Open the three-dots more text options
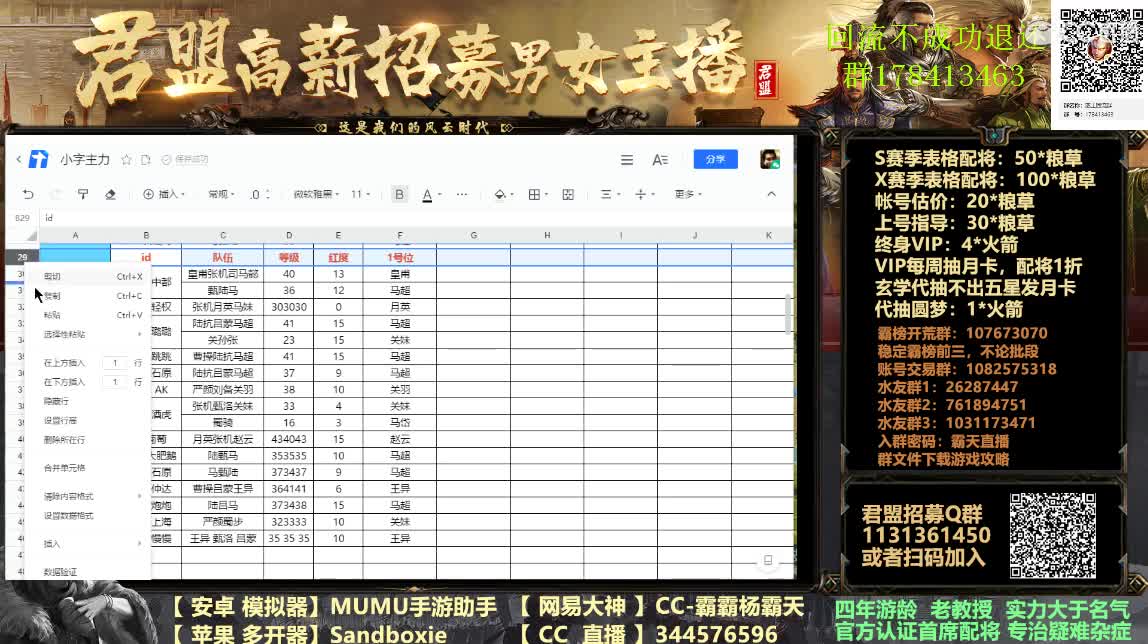This screenshot has height=644, width=1148. coord(461,194)
